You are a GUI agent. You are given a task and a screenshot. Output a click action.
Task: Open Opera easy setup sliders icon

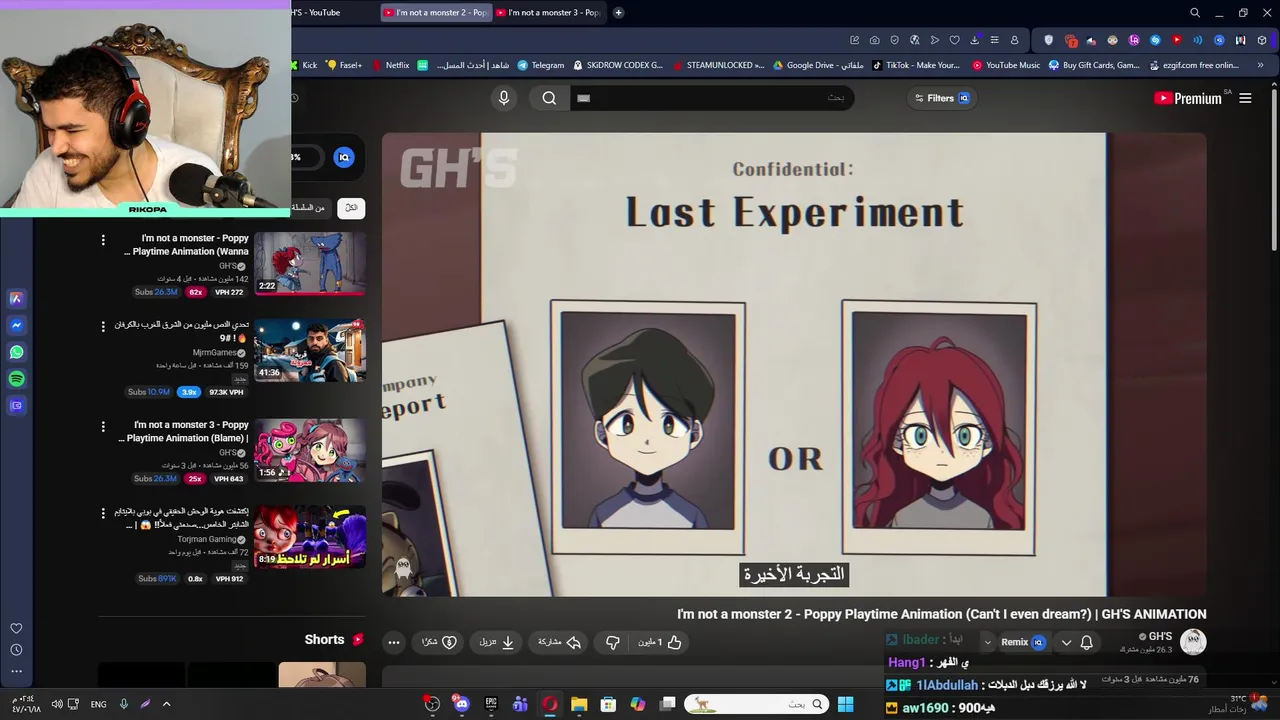click(x=994, y=40)
